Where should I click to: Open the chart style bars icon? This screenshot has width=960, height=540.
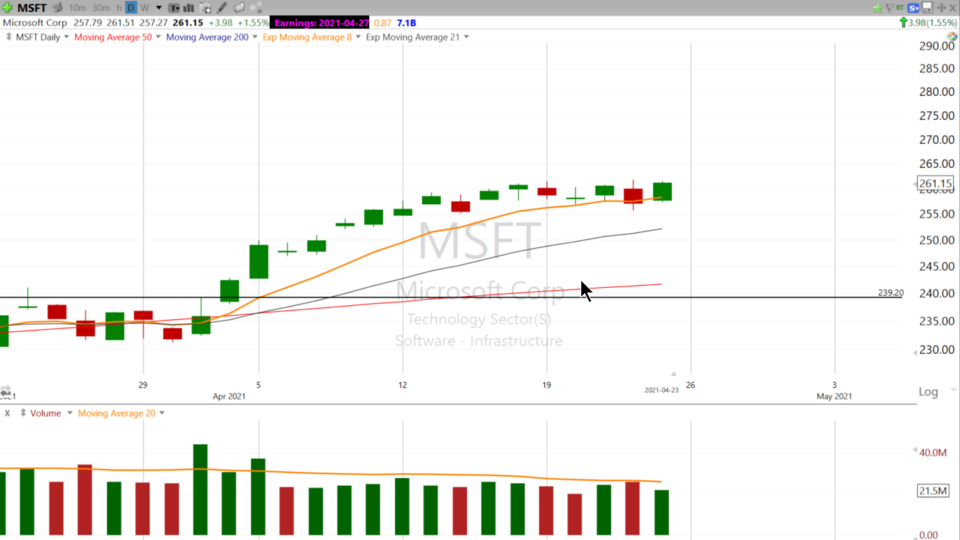[189, 8]
